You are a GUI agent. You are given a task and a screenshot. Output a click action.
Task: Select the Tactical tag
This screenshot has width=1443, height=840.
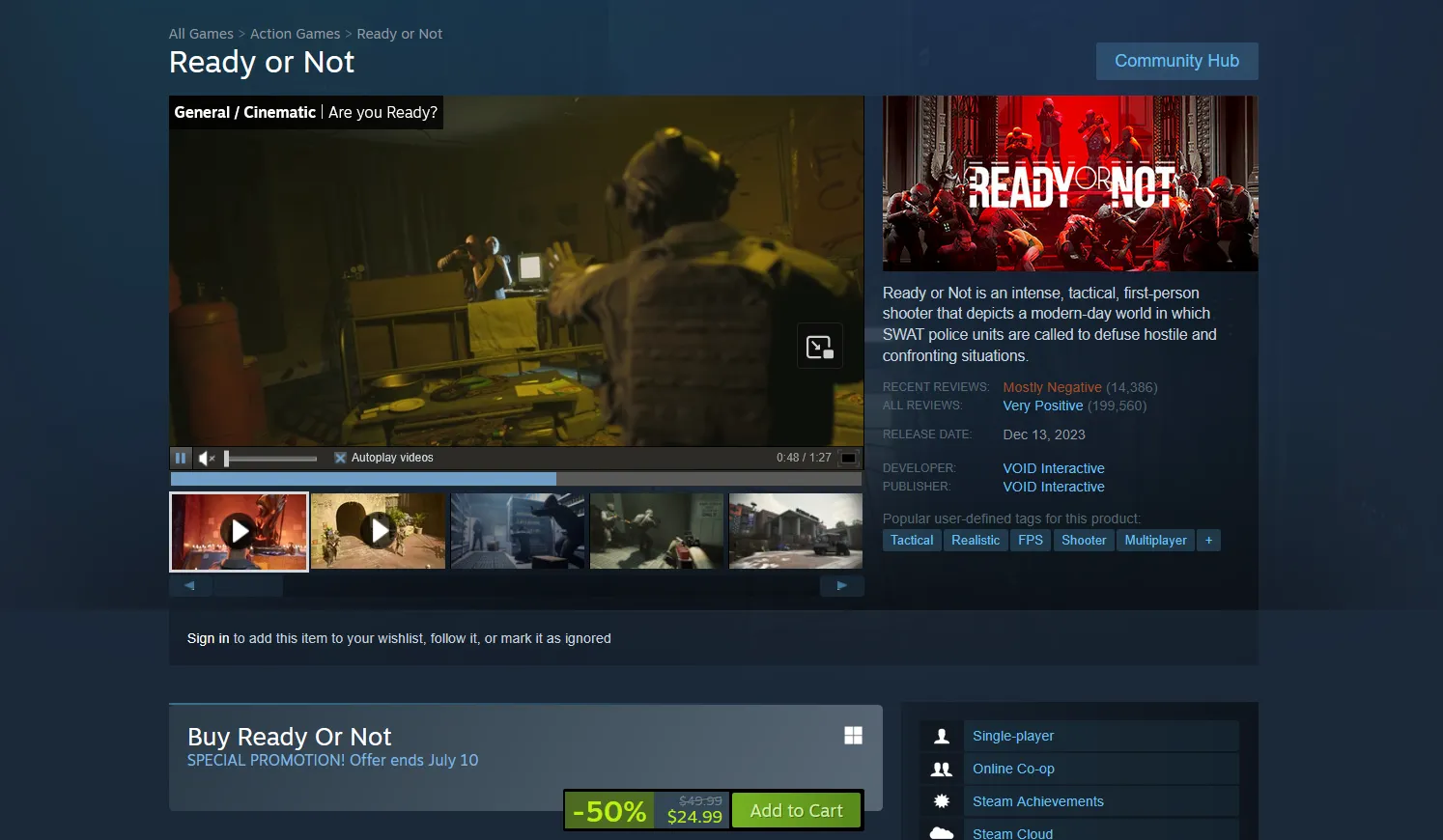pos(912,541)
